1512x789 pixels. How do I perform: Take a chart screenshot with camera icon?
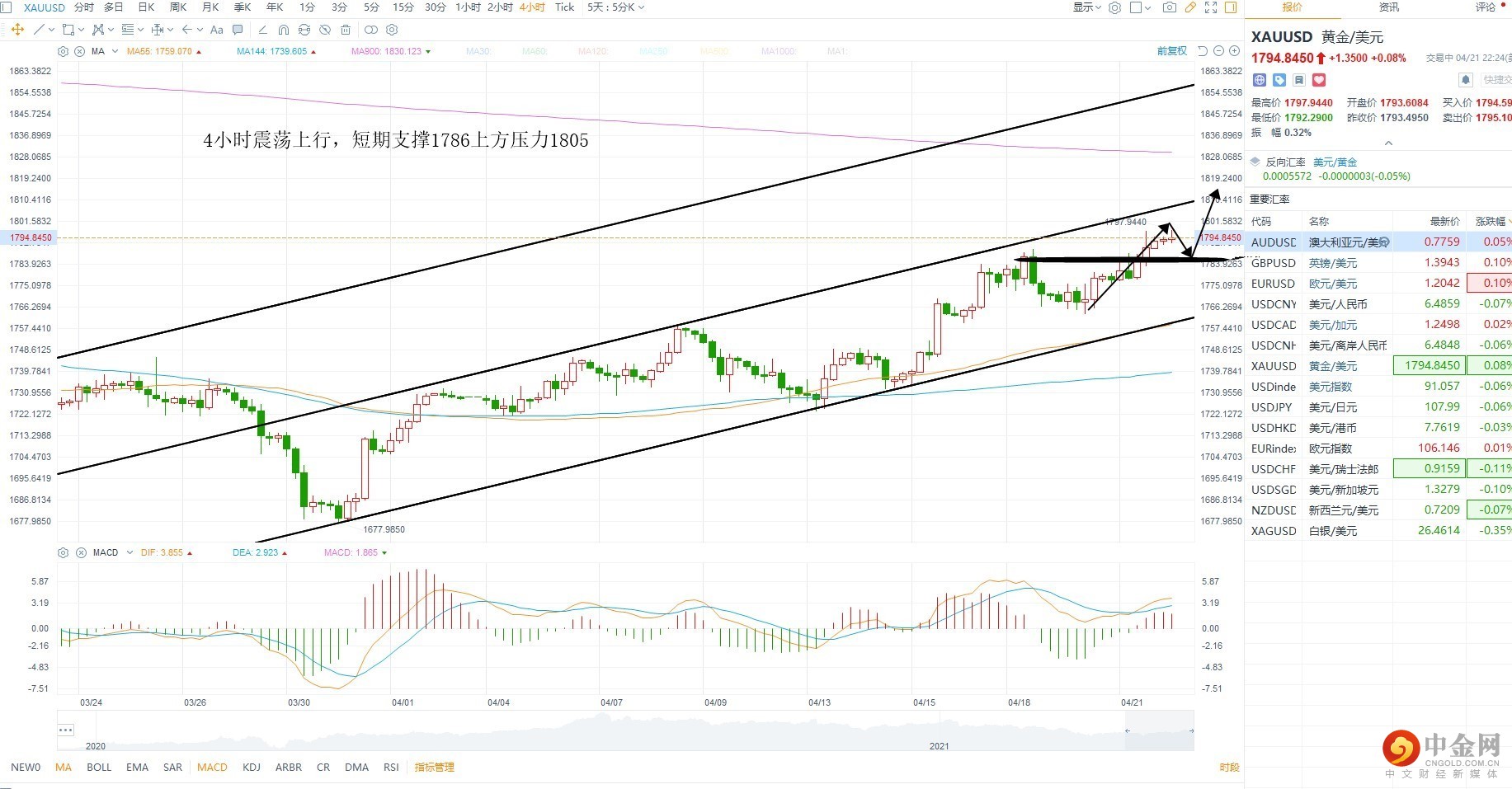tap(1170, 7)
